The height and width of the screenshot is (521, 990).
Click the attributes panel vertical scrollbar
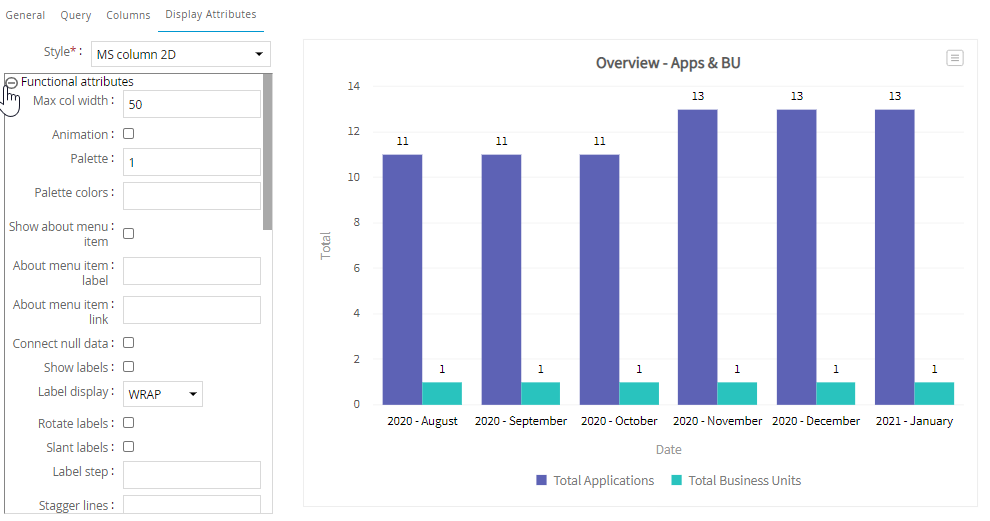coord(267,150)
